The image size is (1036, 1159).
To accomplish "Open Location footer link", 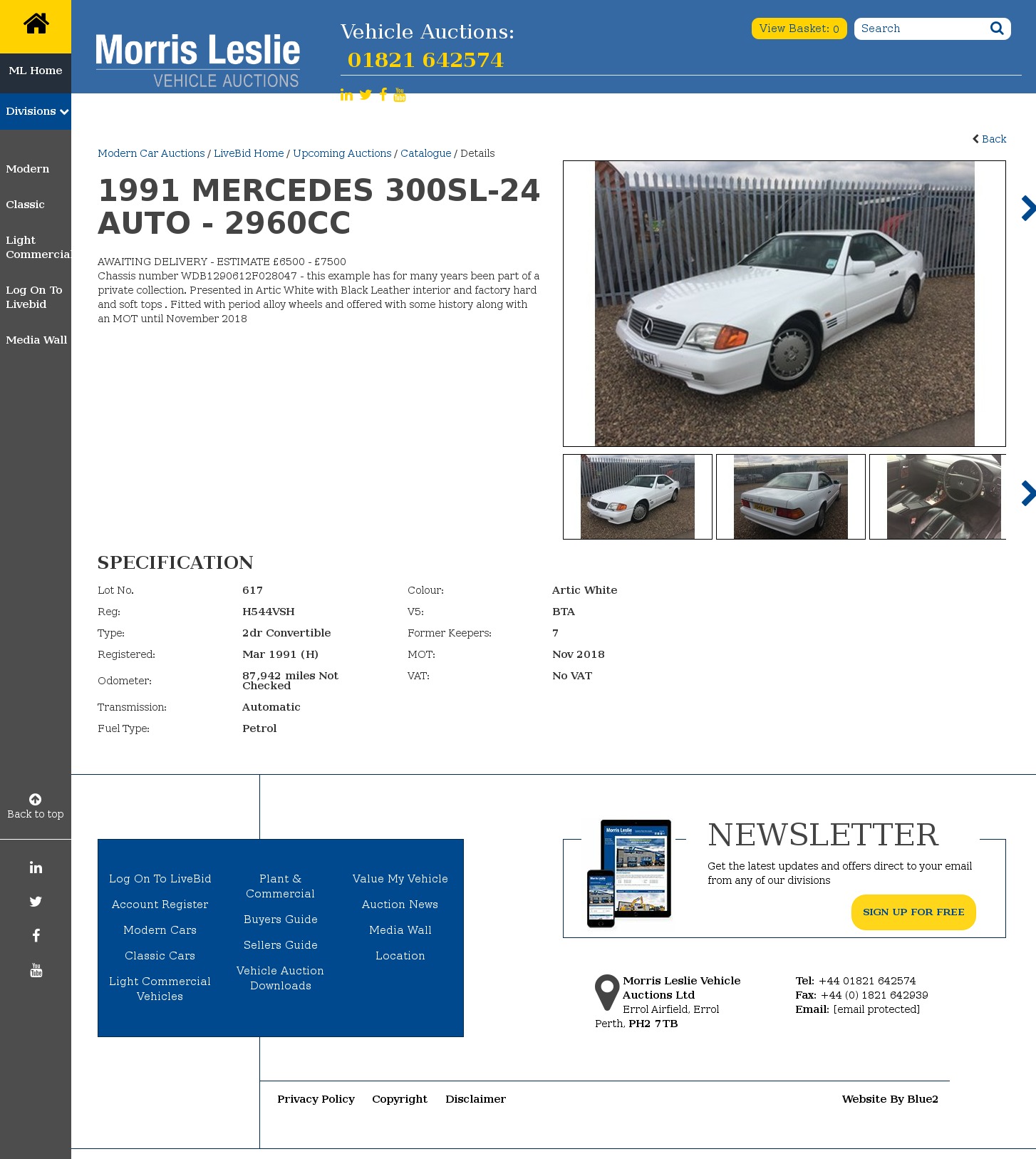I will click(x=400, y=956).
